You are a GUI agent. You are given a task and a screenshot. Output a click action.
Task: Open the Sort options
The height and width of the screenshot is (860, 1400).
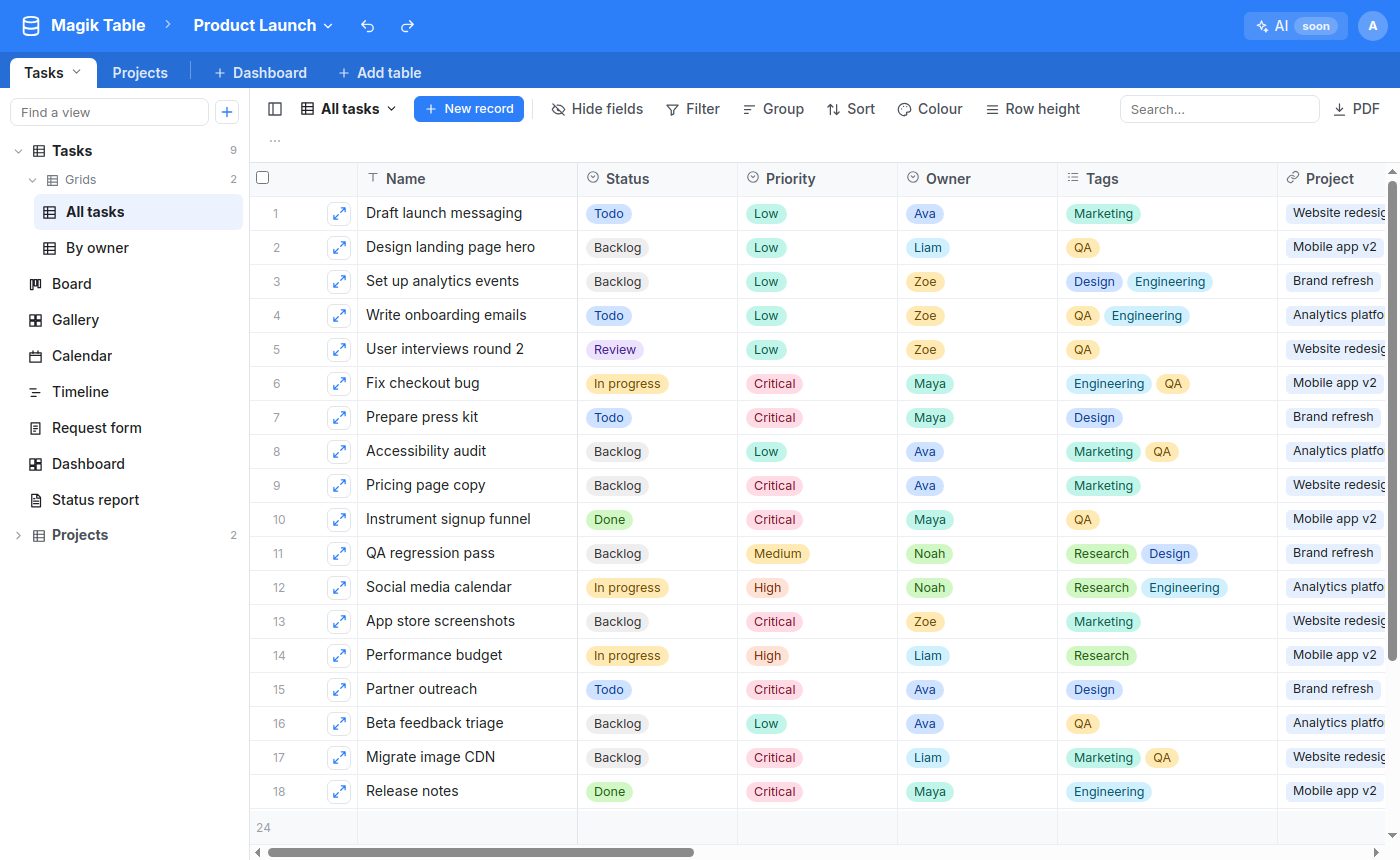tap(850, 109)
